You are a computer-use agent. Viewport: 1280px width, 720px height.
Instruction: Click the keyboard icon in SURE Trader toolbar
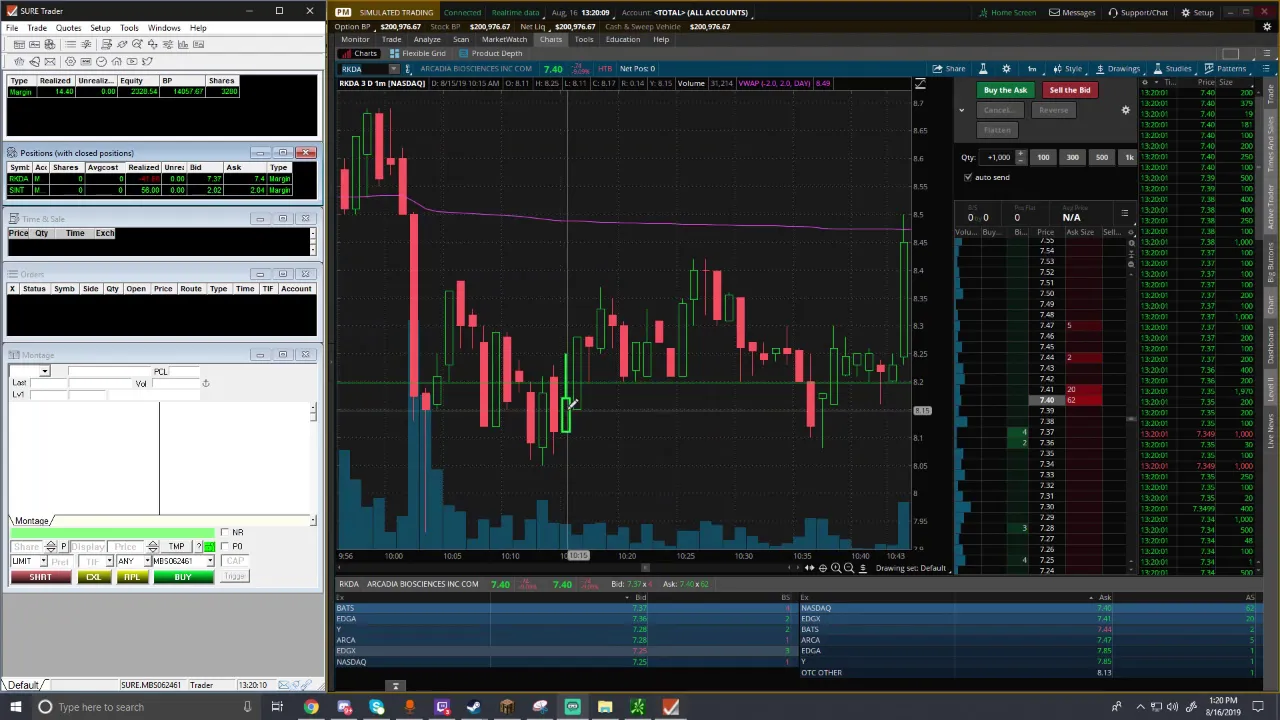coord(86,61)
